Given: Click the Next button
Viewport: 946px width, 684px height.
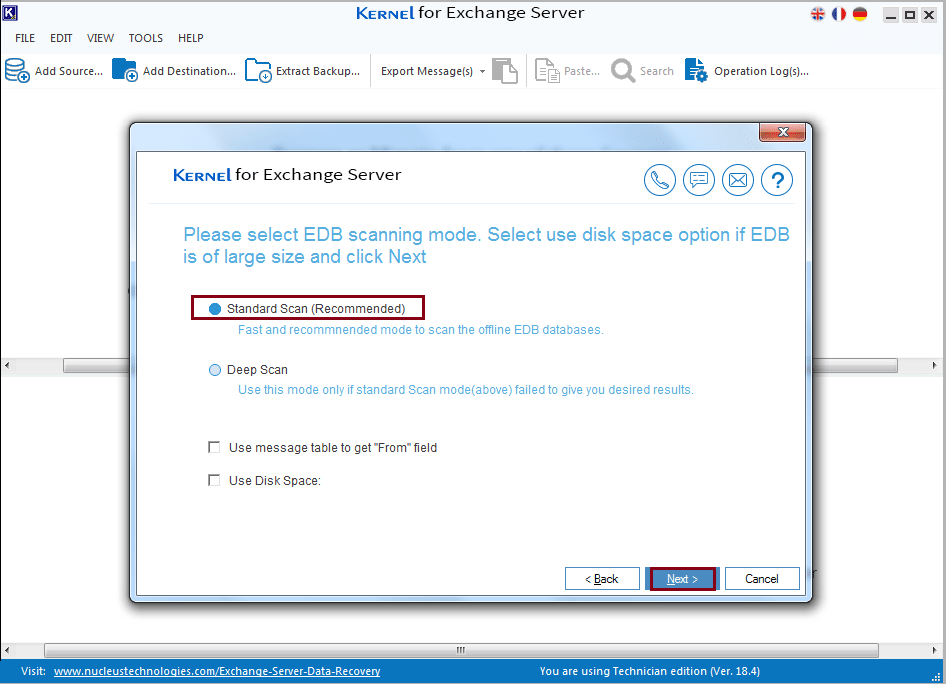Looking at the screenshot, I should pyautogui.click(x=682, y=579).
